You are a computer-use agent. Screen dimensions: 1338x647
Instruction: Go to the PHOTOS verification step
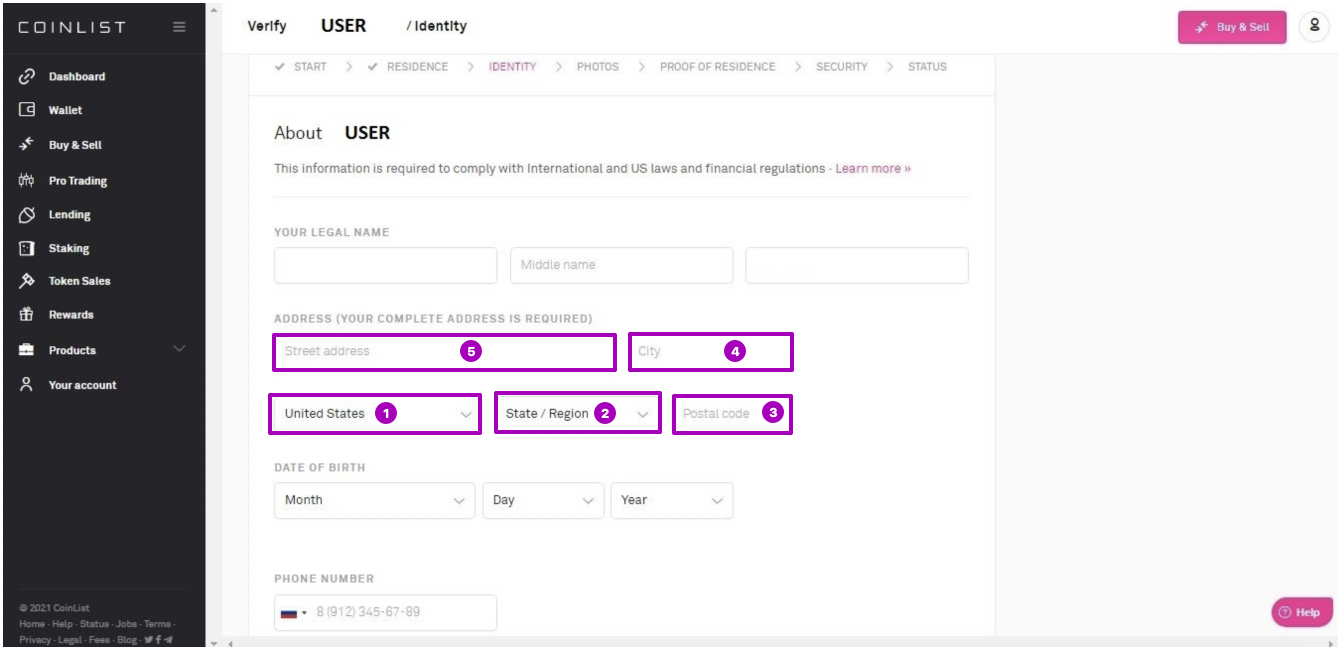click(598, 66)
